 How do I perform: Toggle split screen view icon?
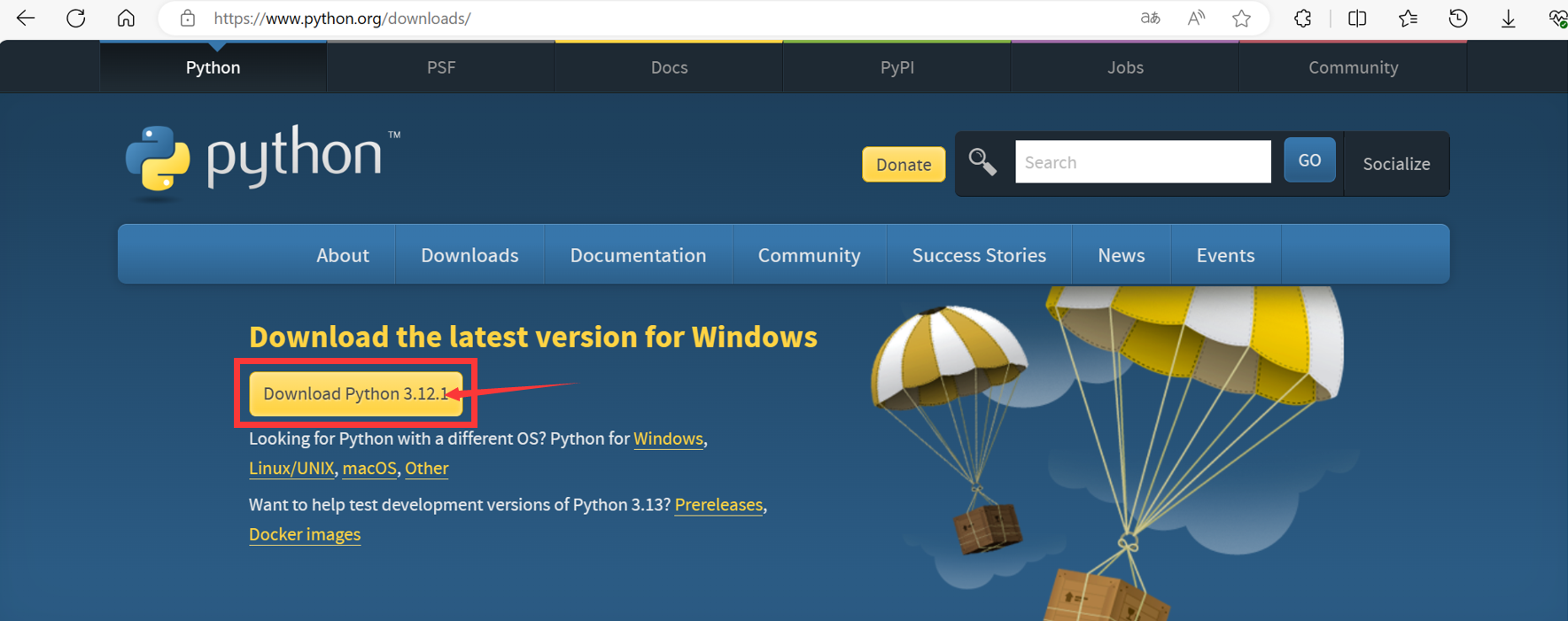point(1356,18)
